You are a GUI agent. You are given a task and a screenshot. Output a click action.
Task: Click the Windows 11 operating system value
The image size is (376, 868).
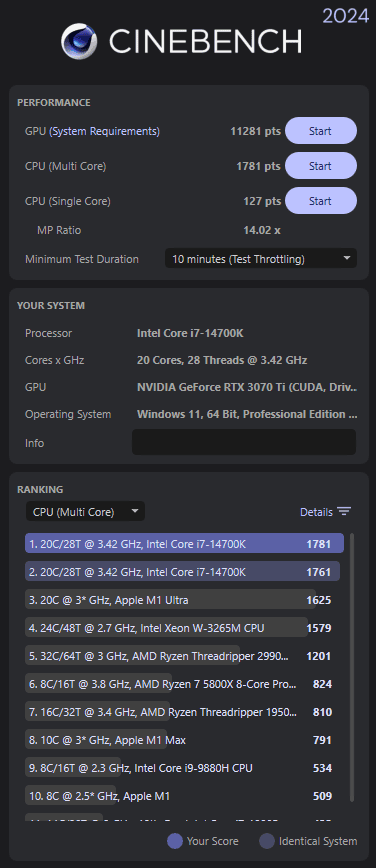point(246,414)
